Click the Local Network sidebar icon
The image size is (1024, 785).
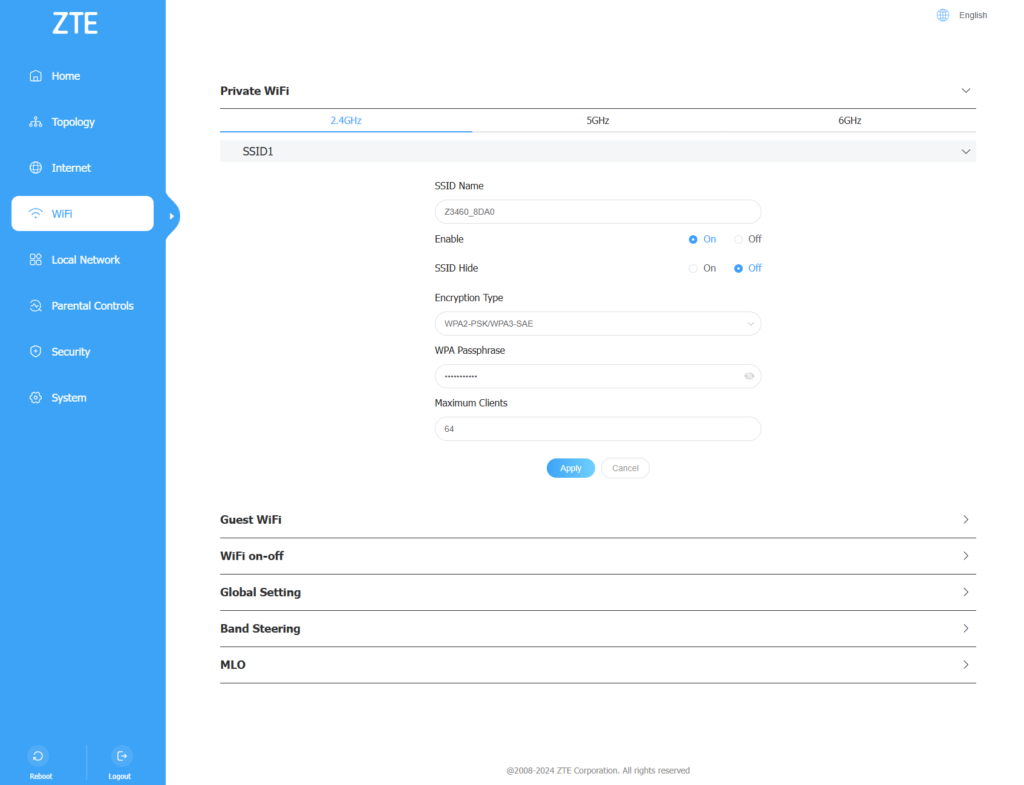[x=36, y=260]
